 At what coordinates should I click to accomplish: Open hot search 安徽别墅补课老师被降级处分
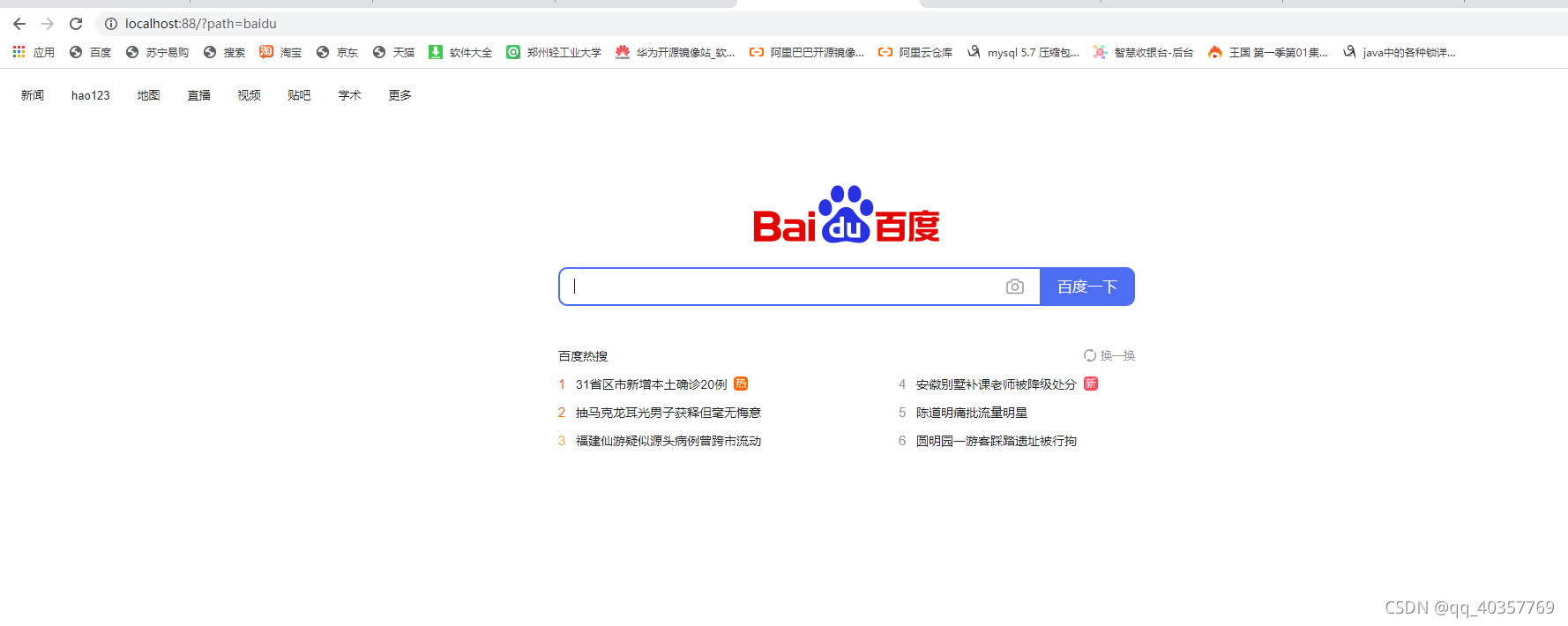(997, 384)
